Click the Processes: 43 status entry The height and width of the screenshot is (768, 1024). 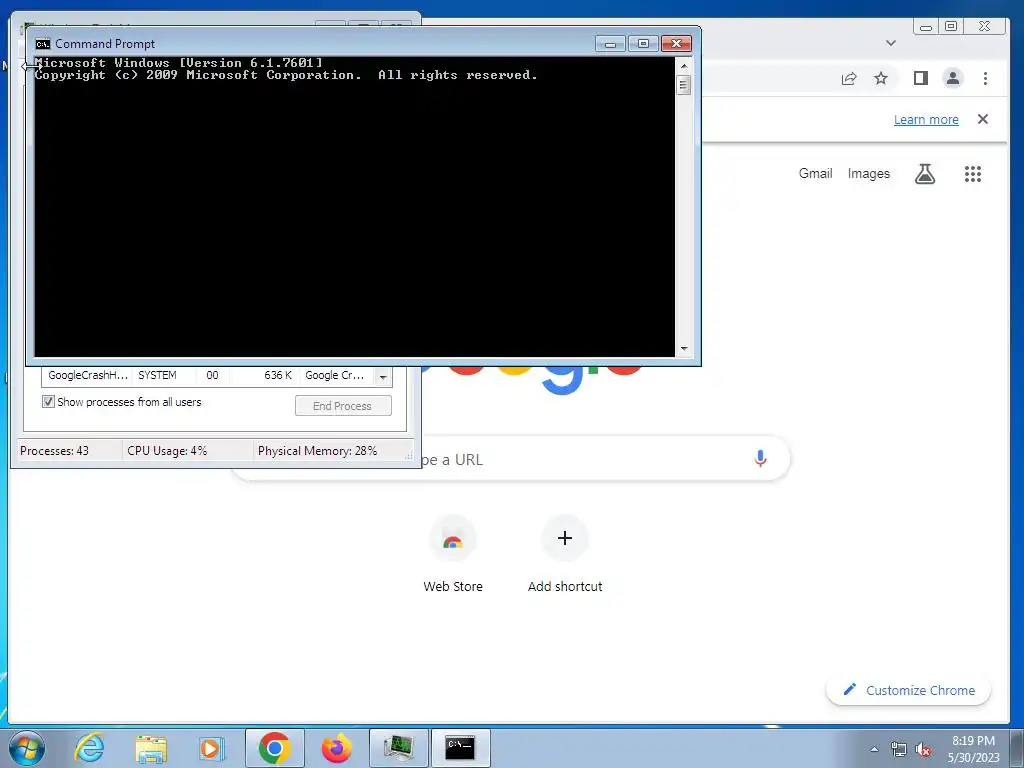54,451
